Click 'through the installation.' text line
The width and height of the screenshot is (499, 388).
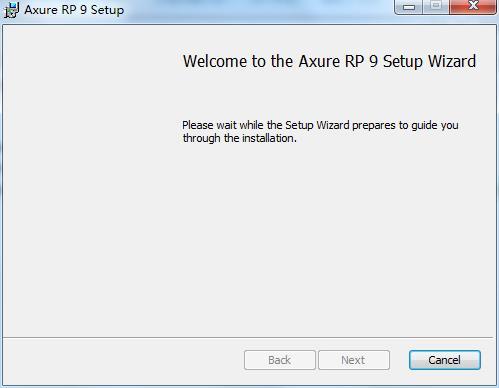click(239, 138)
